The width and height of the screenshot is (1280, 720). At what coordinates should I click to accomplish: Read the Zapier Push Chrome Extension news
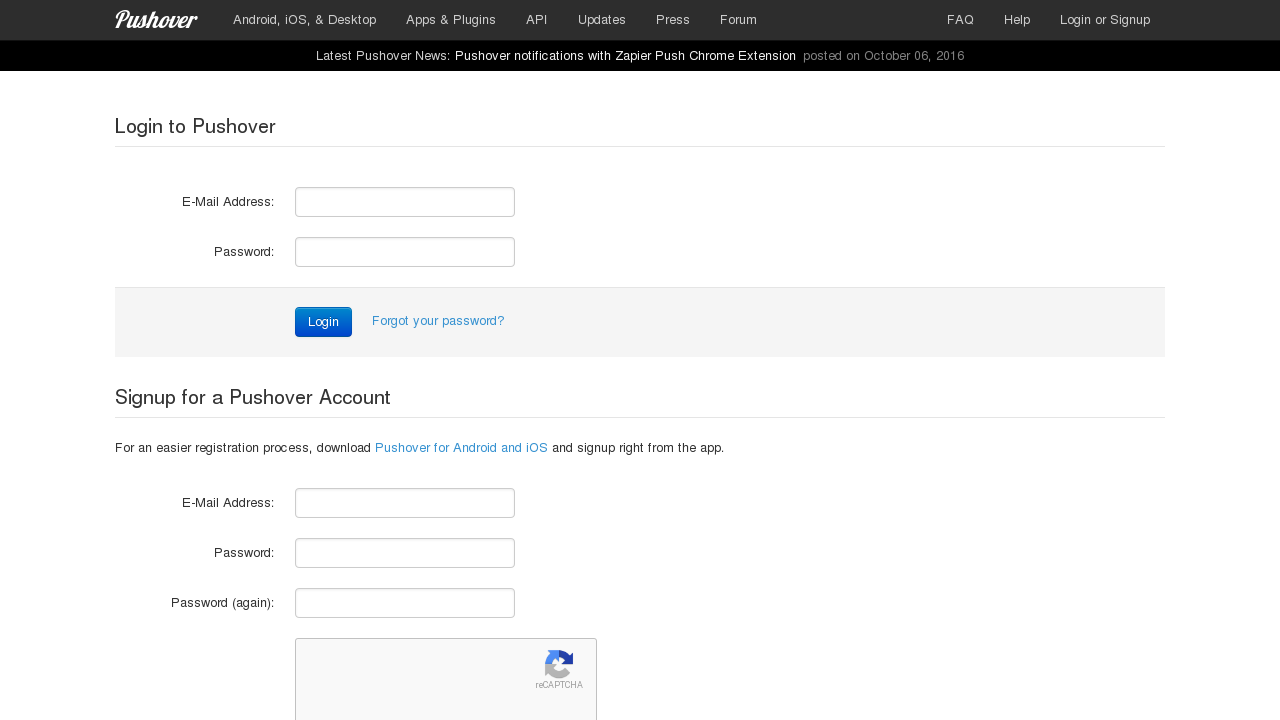(x=626, y=56)
